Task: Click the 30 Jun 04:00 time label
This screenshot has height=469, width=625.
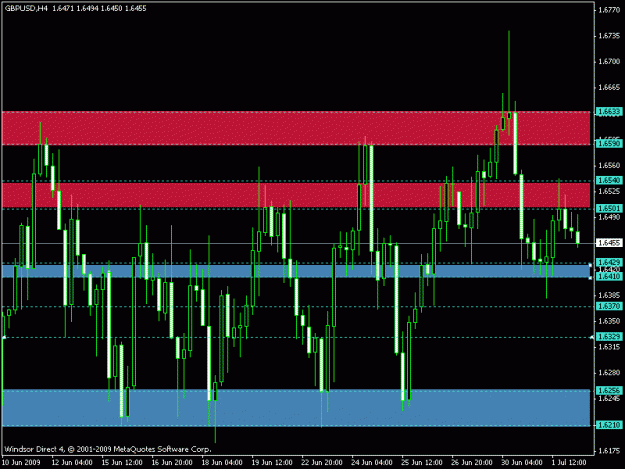Action: tap(522, 463)
